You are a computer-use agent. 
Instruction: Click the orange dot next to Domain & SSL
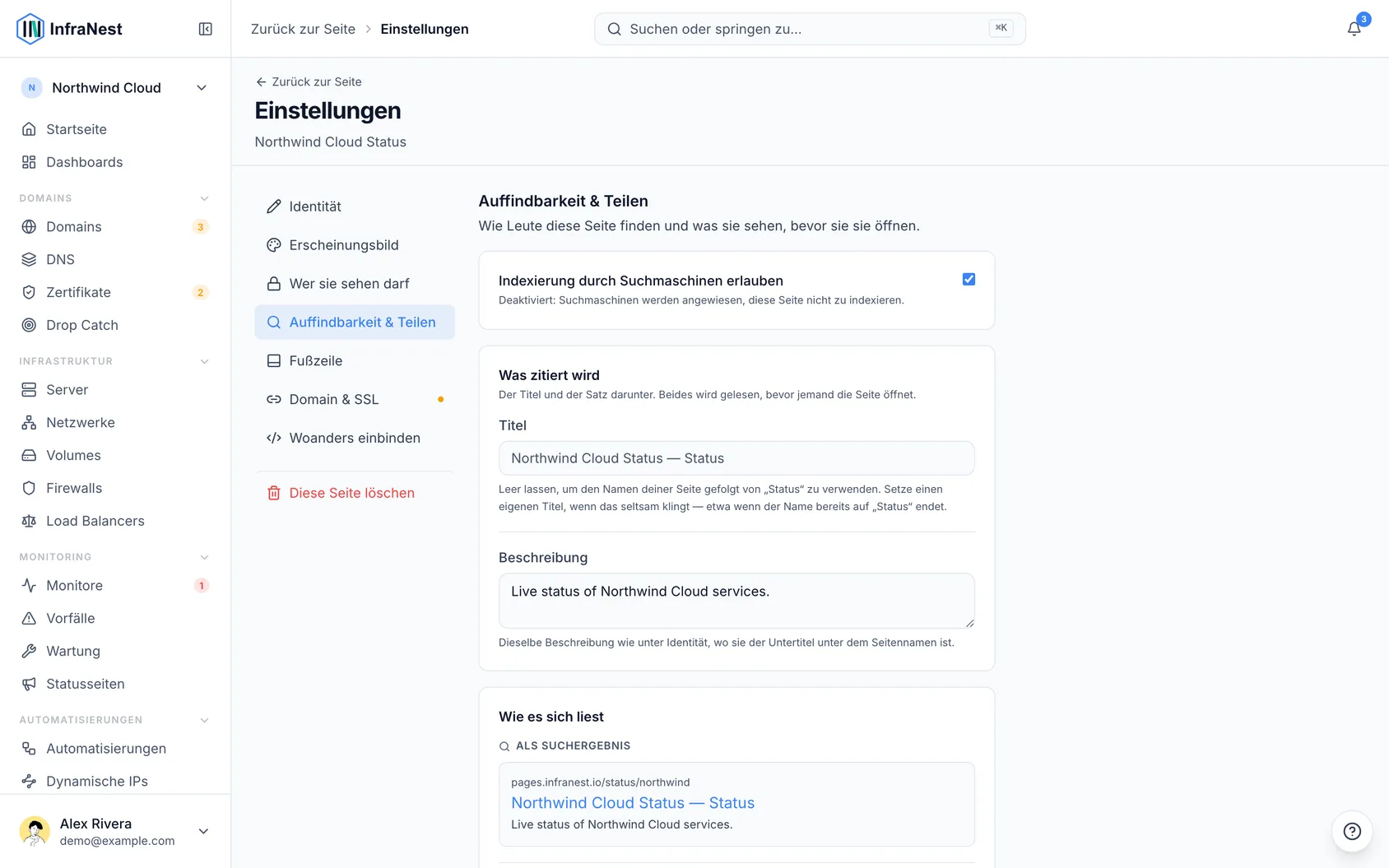pos(441,400)
